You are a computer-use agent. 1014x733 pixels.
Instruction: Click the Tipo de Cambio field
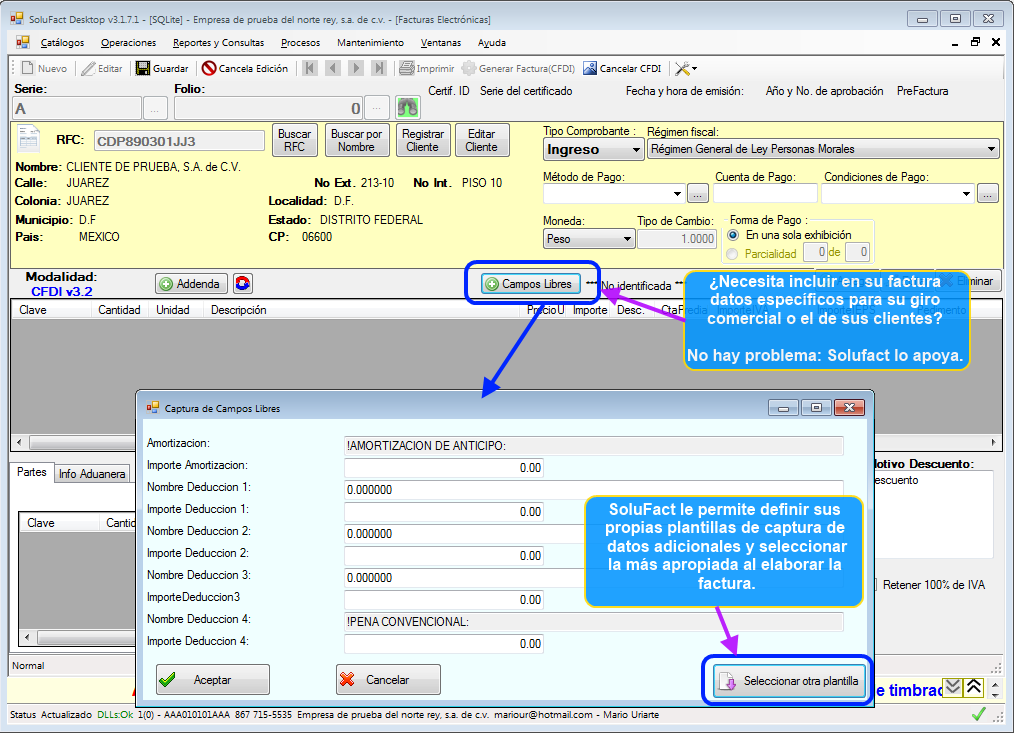[x=676, y=239]
